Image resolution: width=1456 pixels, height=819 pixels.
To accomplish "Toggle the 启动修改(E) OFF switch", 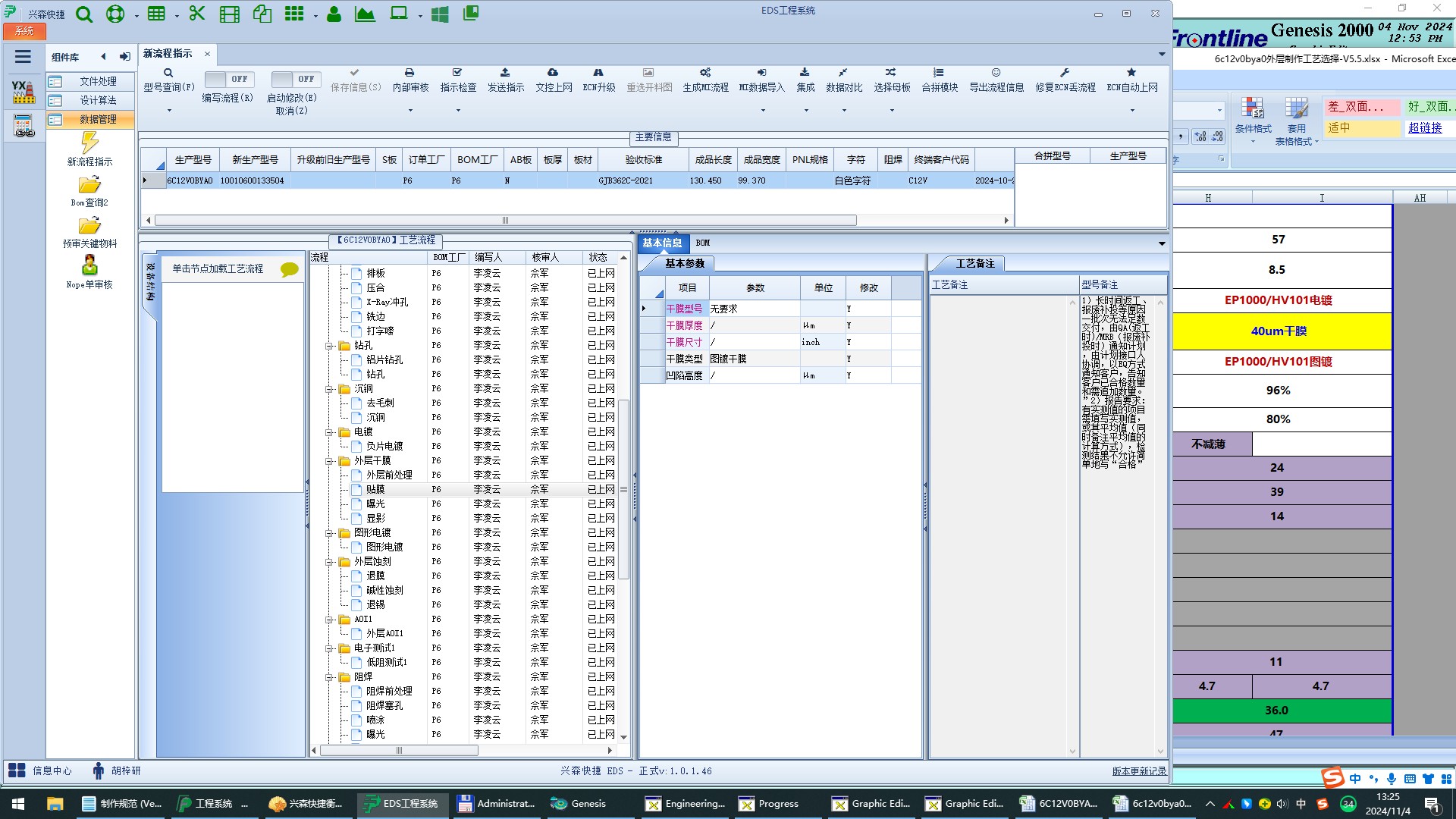I will (x=297, y=79).
